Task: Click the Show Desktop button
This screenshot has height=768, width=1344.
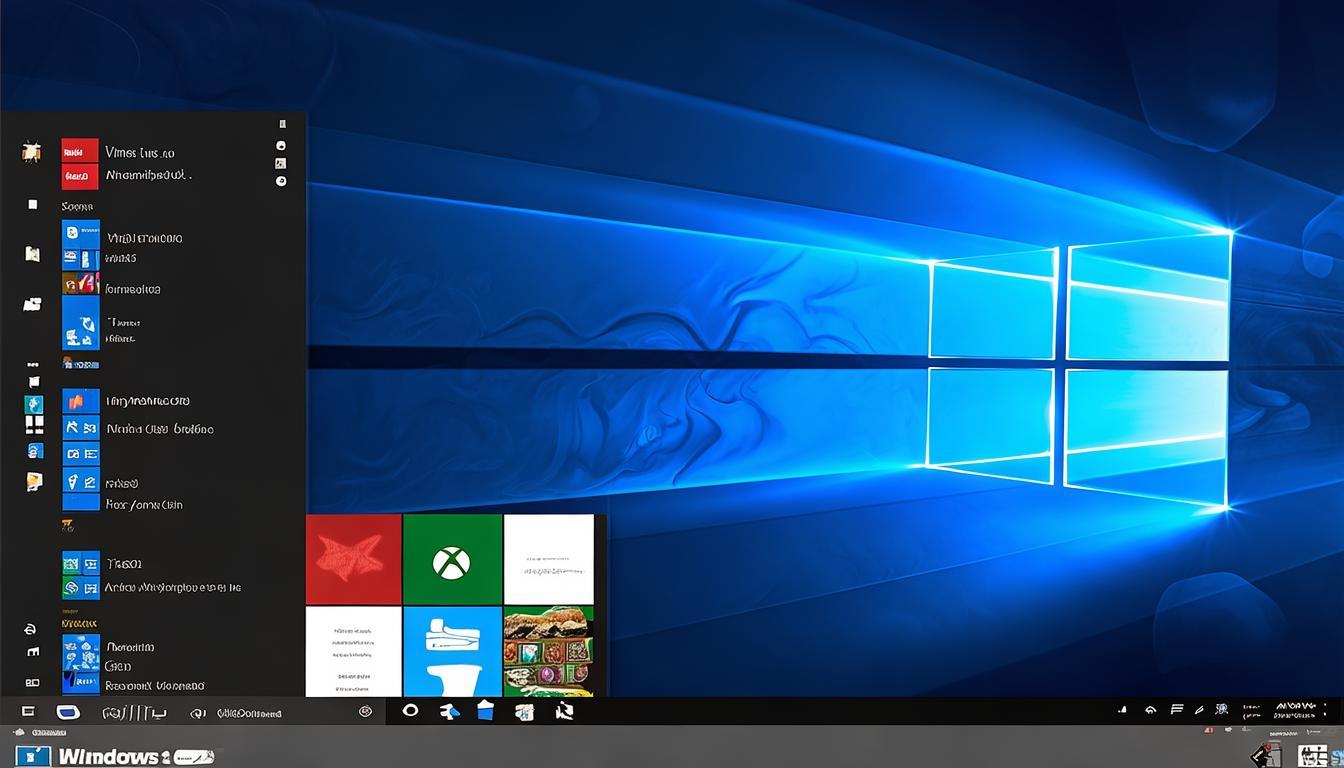Action: pyautogui.click(x=1340, y=712)
